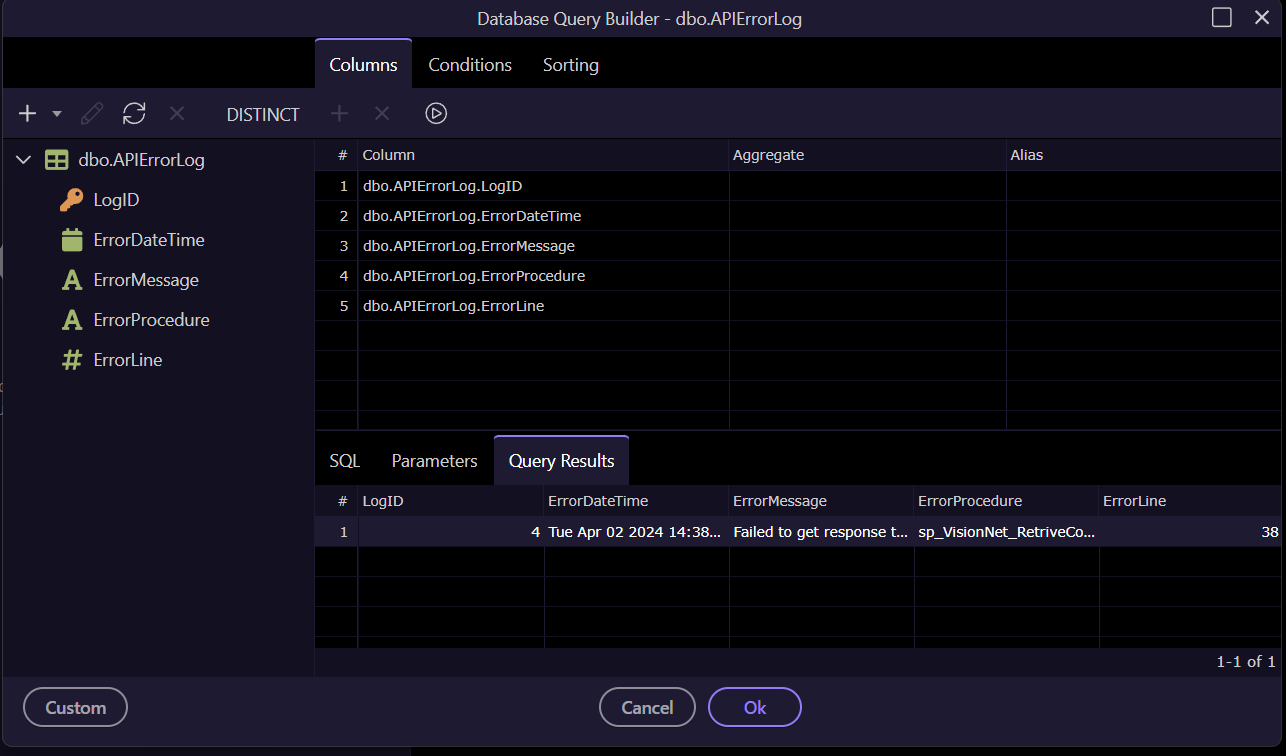This screenshot has height=756, width=1286.
Task: Click the ErrorLine results column header
Action: pos(1192,501)
